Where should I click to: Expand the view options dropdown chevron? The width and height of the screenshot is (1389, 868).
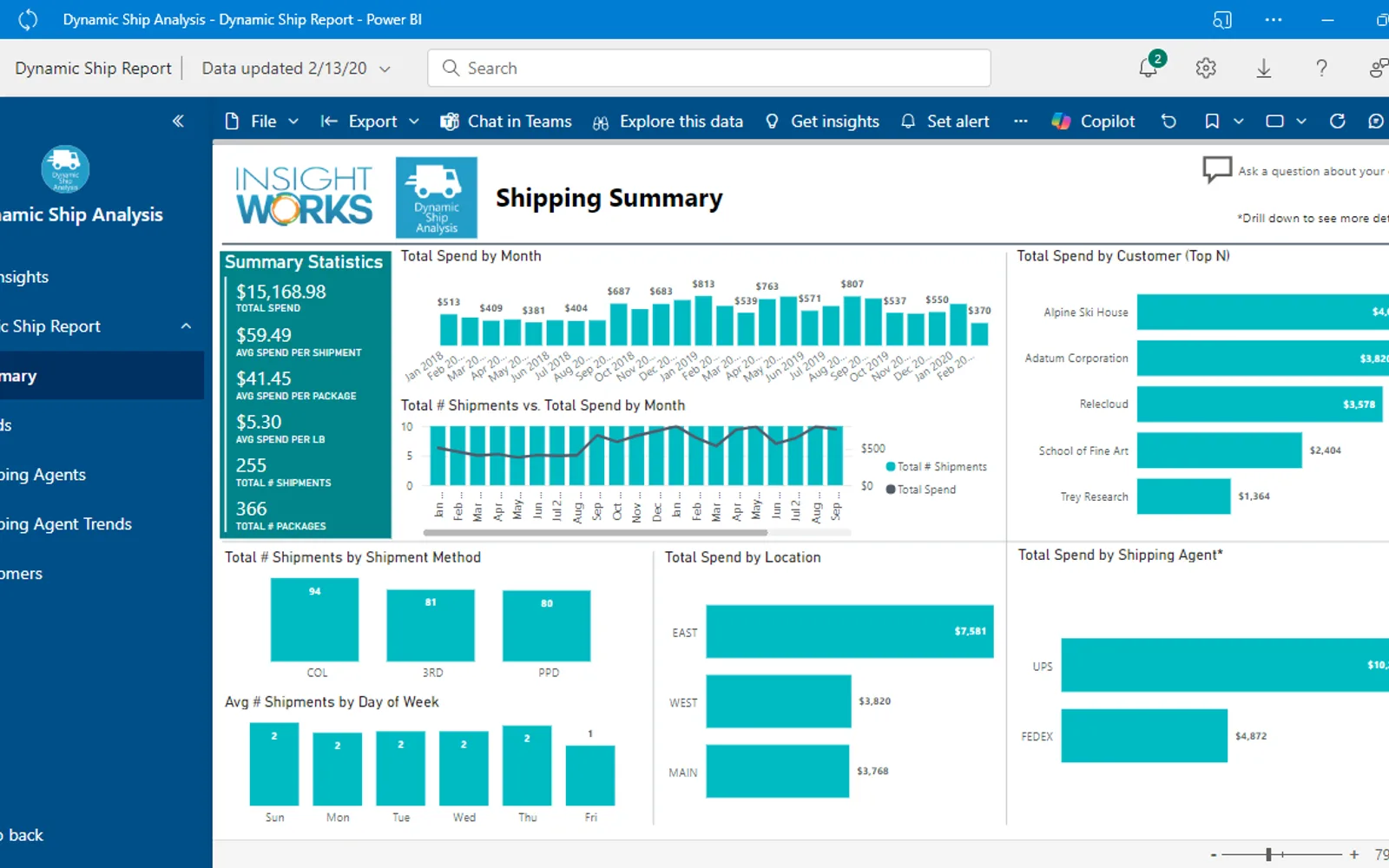tap(1301, 122)
